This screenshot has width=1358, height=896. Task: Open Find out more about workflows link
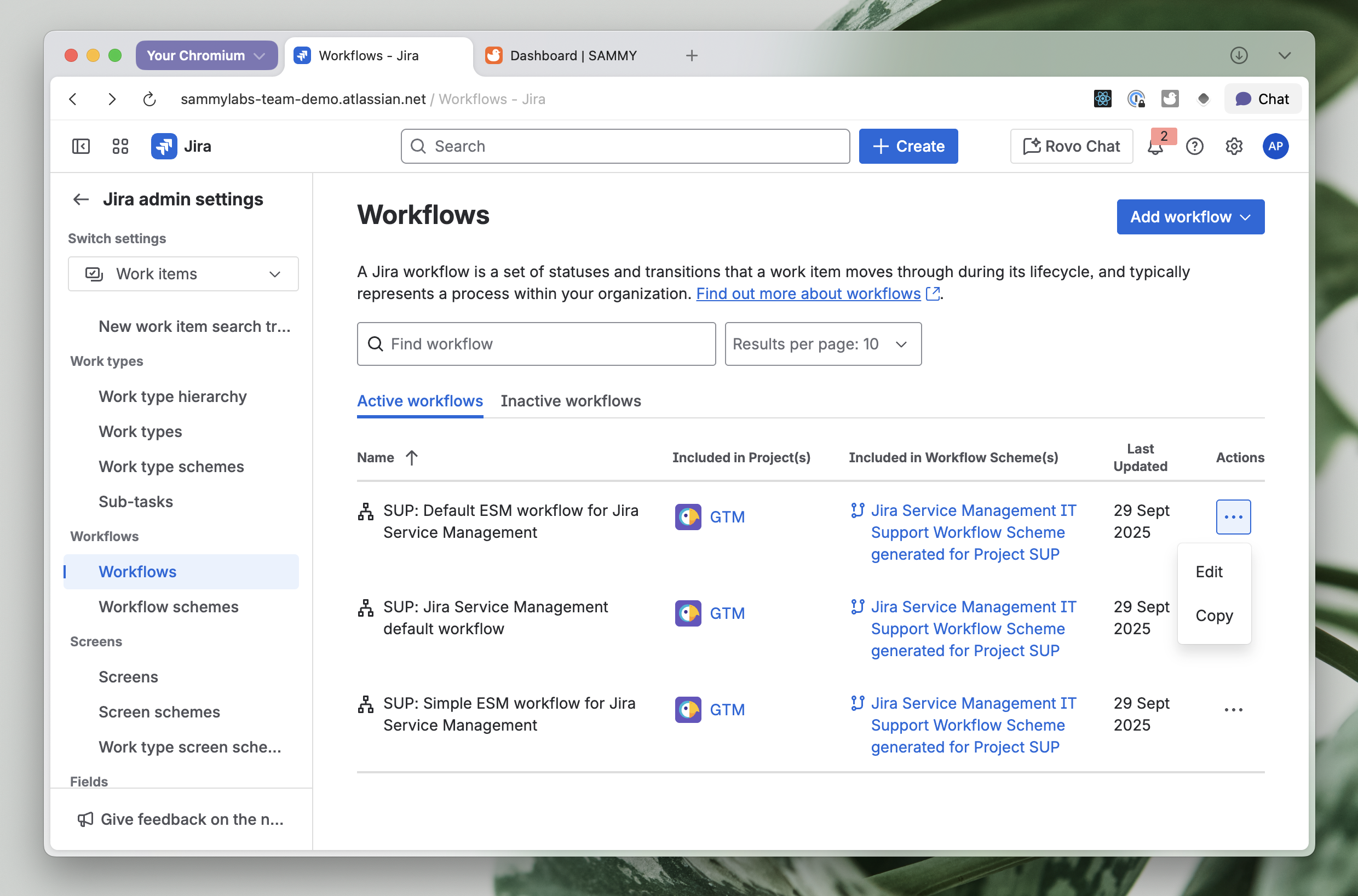click(x=808, y=294)
